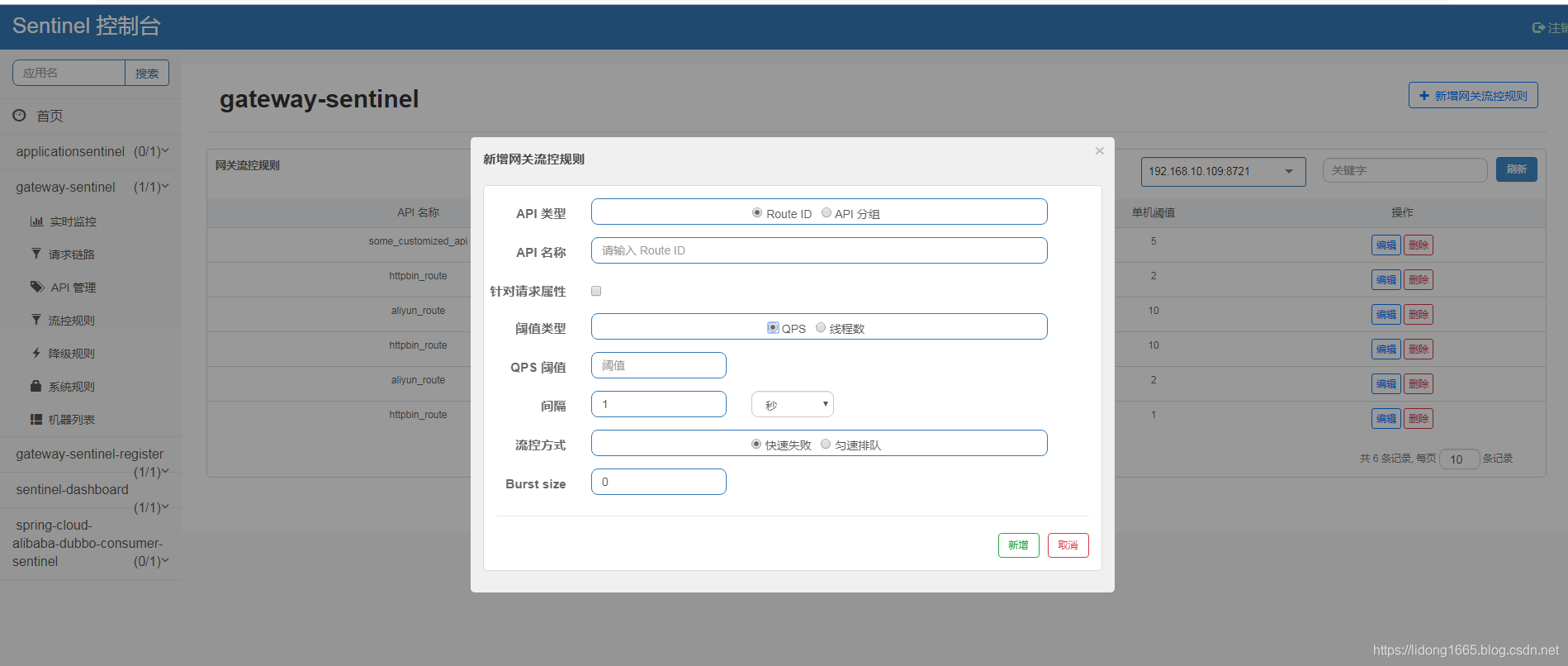
Task: Select the 线程数 radio button
Action: [x=821, y=328]
